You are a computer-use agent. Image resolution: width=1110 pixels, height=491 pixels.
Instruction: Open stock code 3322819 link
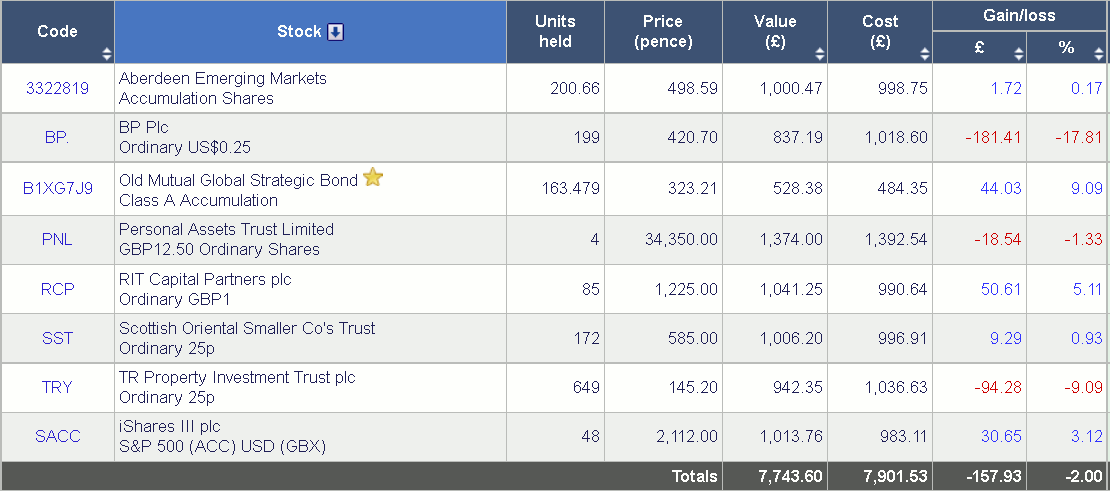(x=57, y=88)
